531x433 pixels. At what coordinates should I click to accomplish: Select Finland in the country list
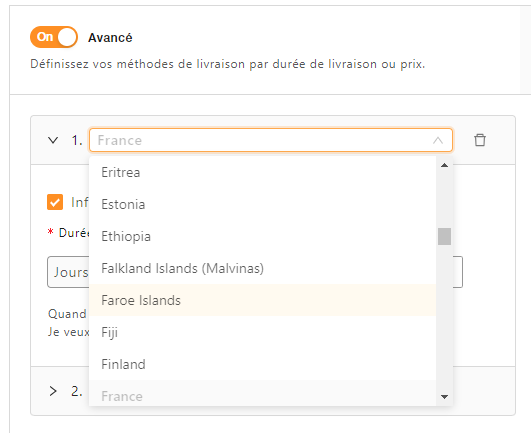click(x=262, y=364)
